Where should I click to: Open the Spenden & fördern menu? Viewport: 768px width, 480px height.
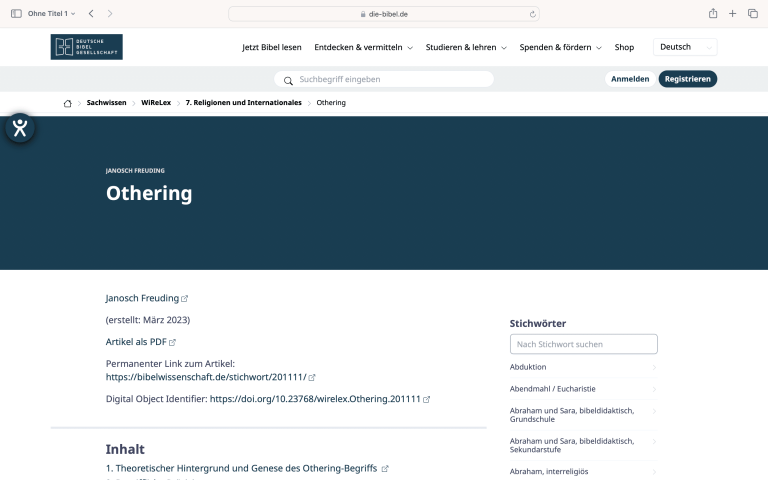(x=560, y=47)
